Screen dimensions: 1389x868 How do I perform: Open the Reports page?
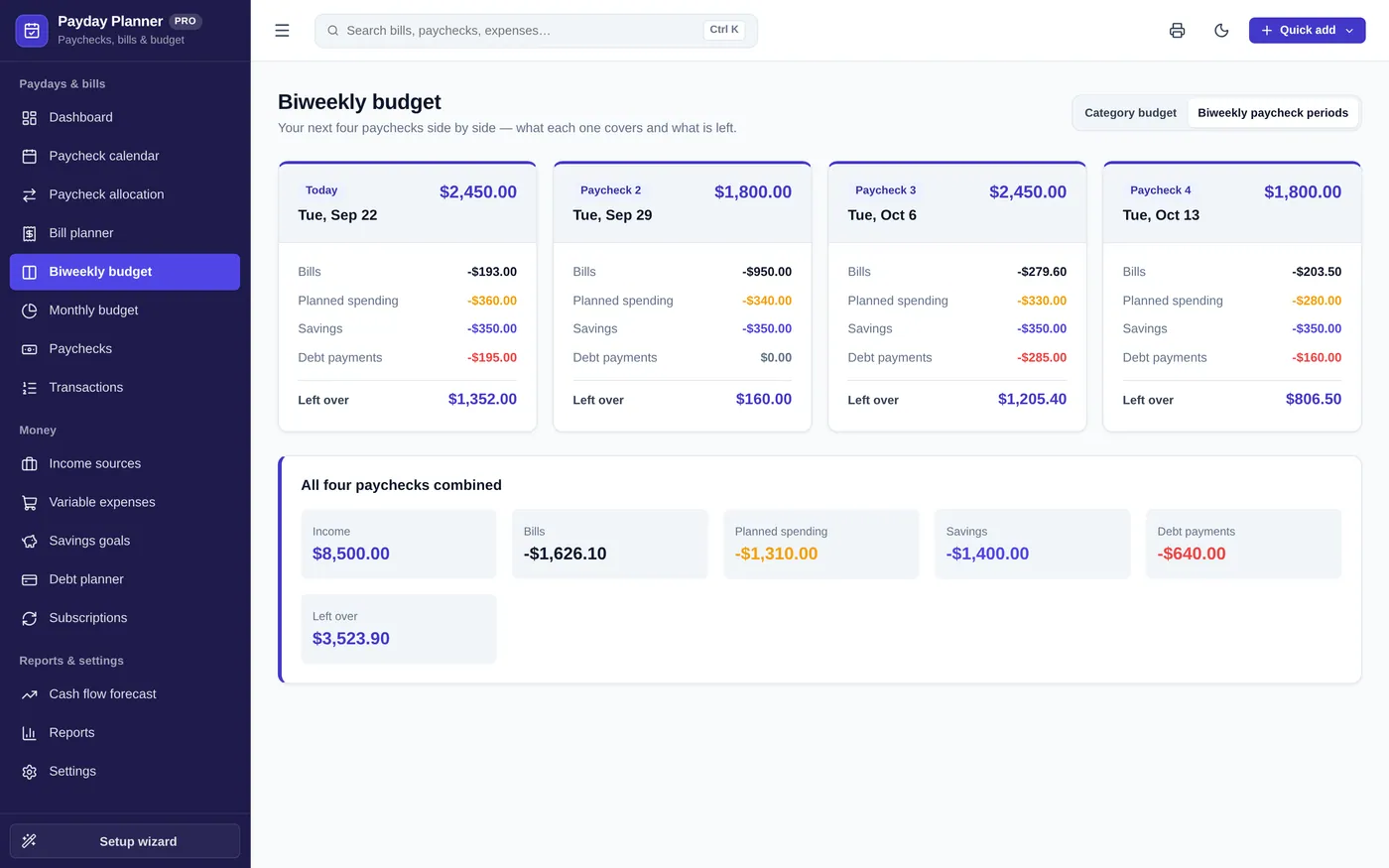point(125,733)
